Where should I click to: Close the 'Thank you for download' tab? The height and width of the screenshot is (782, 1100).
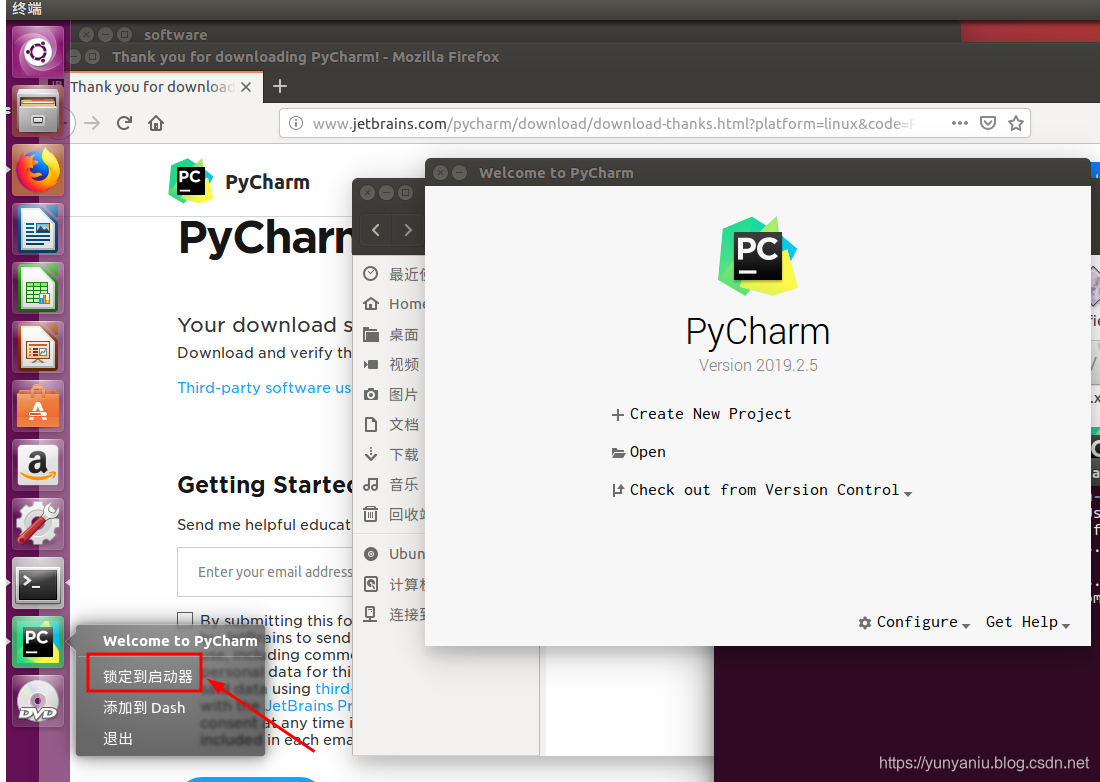246,87
